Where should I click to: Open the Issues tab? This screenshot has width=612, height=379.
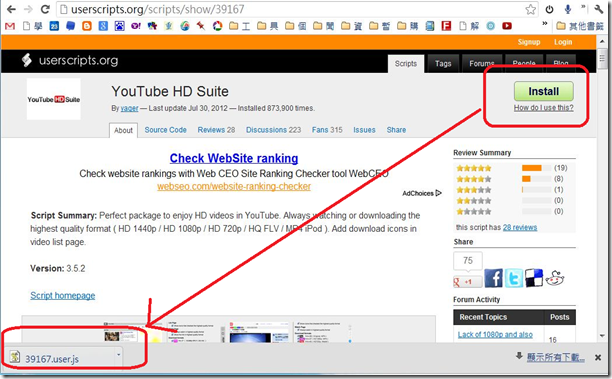pyautogui.click(x=364, y=130)
